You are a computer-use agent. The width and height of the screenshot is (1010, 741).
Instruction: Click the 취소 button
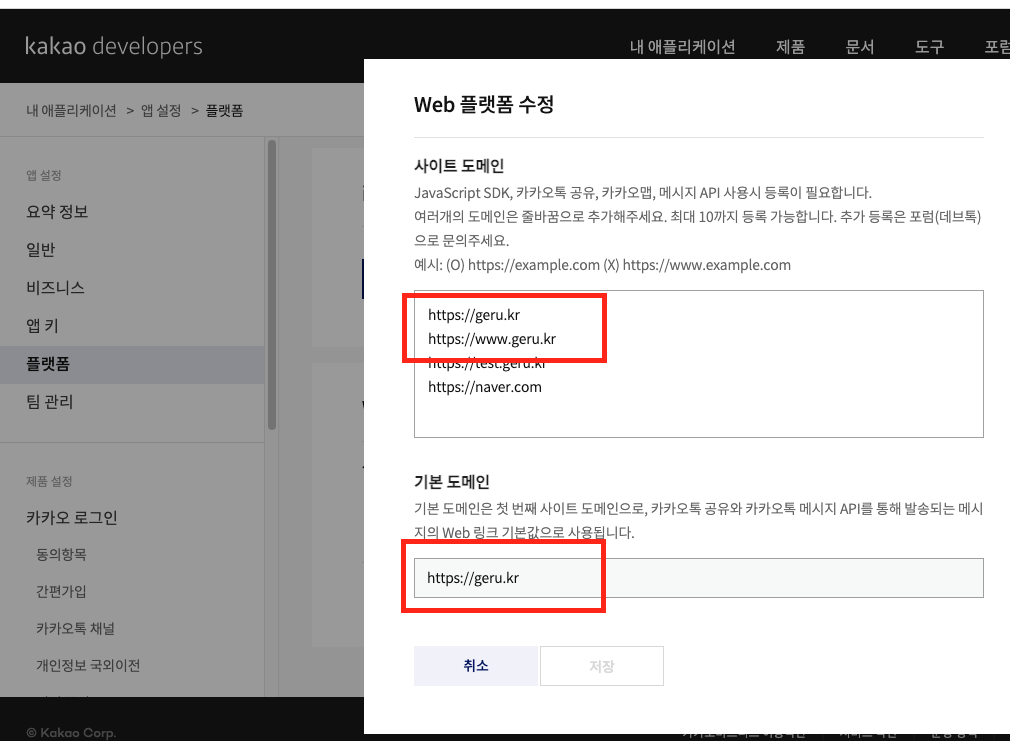click(475, 666)
